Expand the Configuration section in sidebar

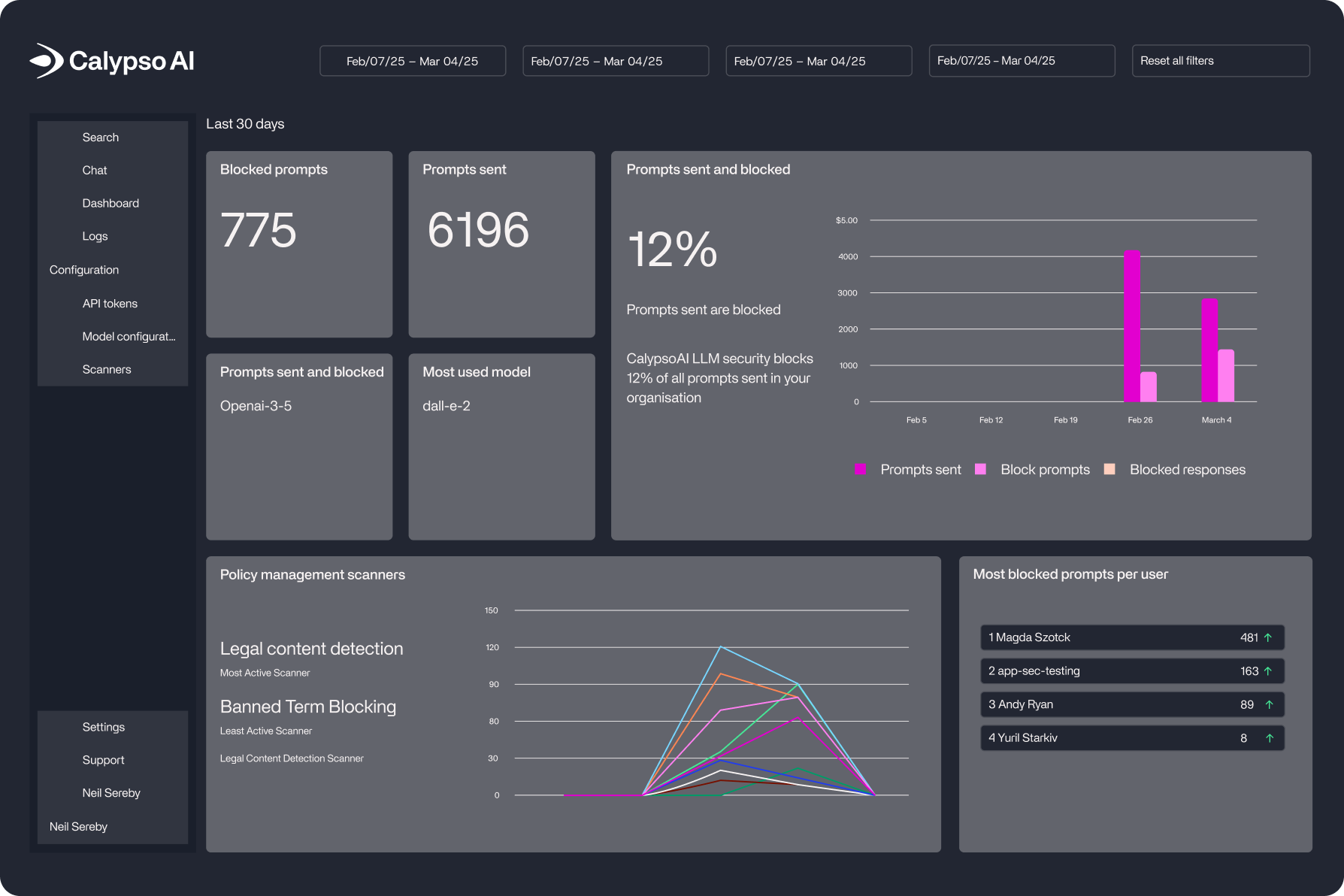[x=84, y=270]
